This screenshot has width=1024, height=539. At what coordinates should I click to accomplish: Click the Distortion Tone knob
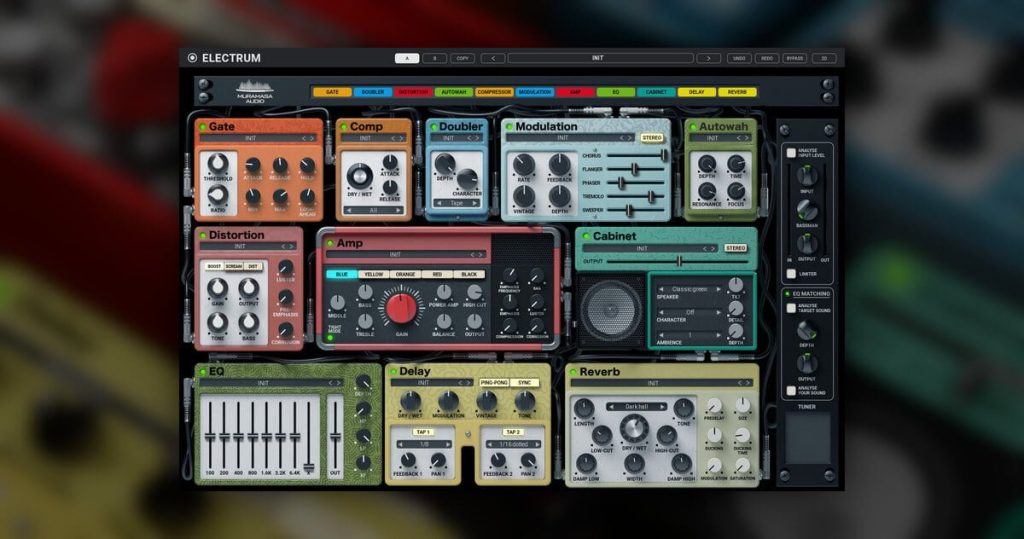[x=217, y=322]
